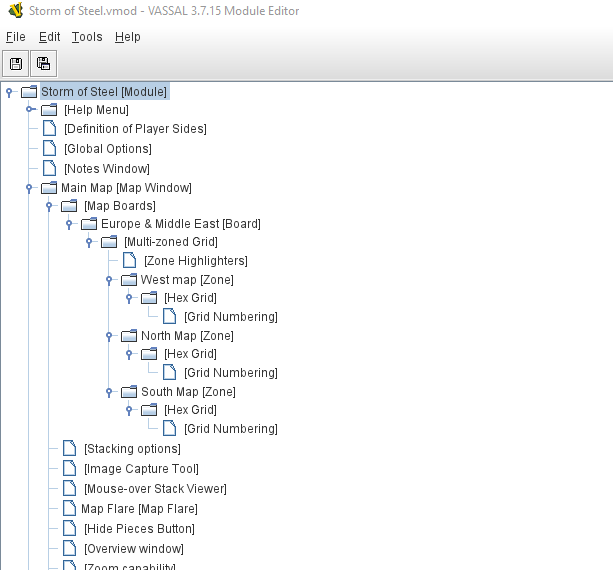Screen dimensions: 613x570
Task: Click the Main Map folder icon
Action: click(49, 188)
